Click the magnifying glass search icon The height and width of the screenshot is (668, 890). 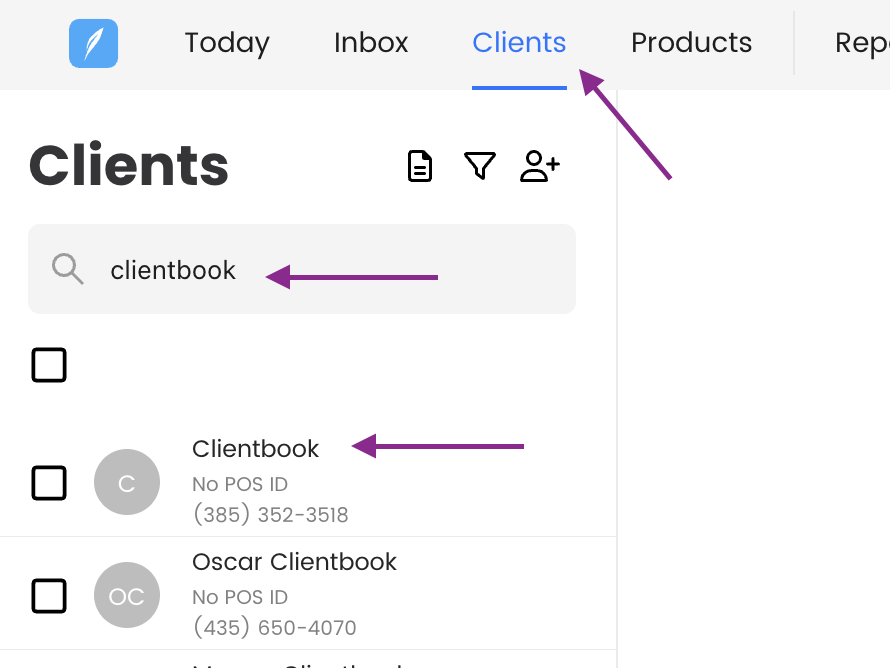pyautogui.click(x=68, y=269)
